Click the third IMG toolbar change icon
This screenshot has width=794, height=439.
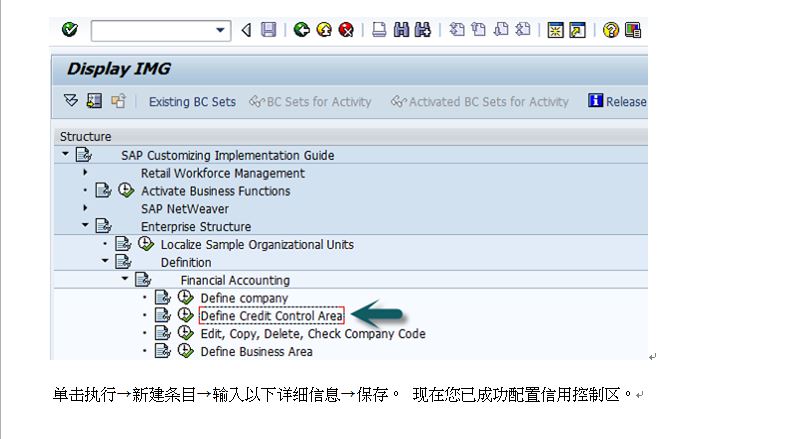pyautogui.click(x=118, y=101)
